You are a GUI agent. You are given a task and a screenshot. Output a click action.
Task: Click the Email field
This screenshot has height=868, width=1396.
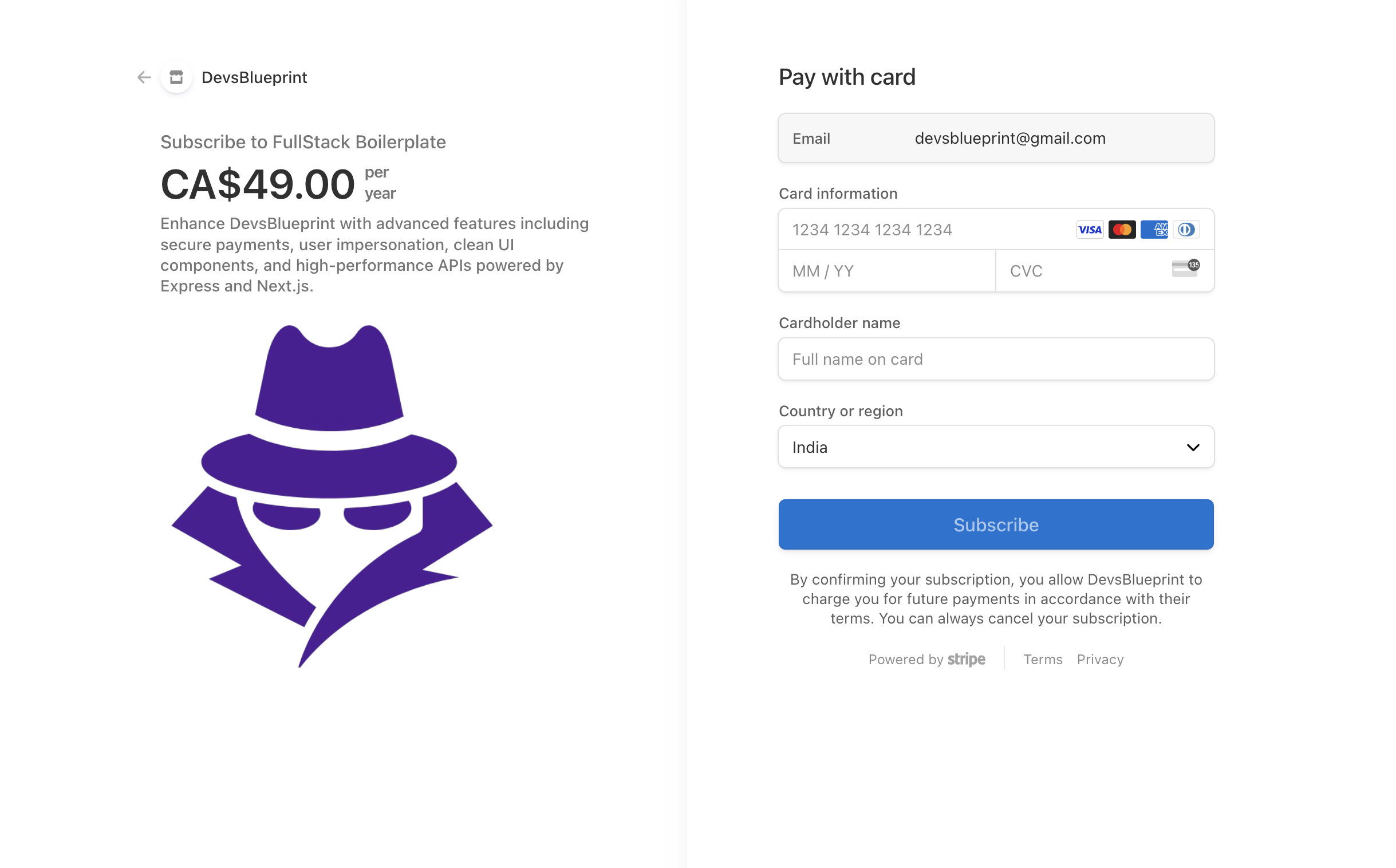[x=996, y=138]
